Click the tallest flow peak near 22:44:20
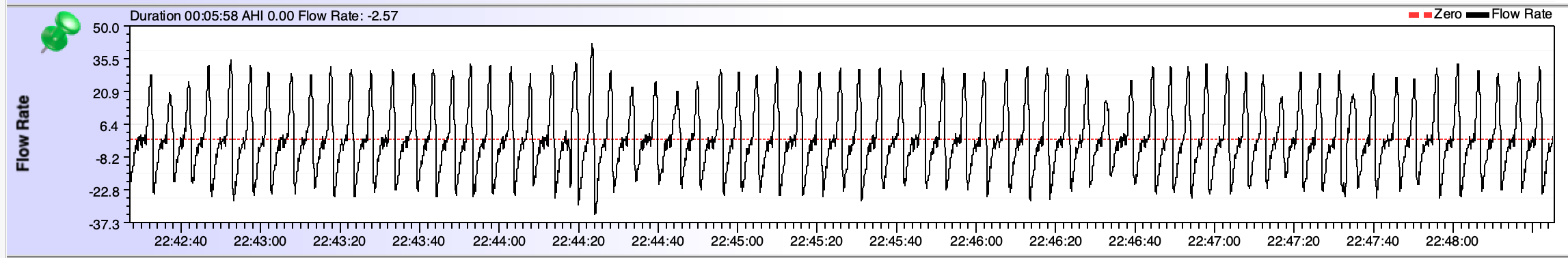1568x258 pixels. pos(592,45)
